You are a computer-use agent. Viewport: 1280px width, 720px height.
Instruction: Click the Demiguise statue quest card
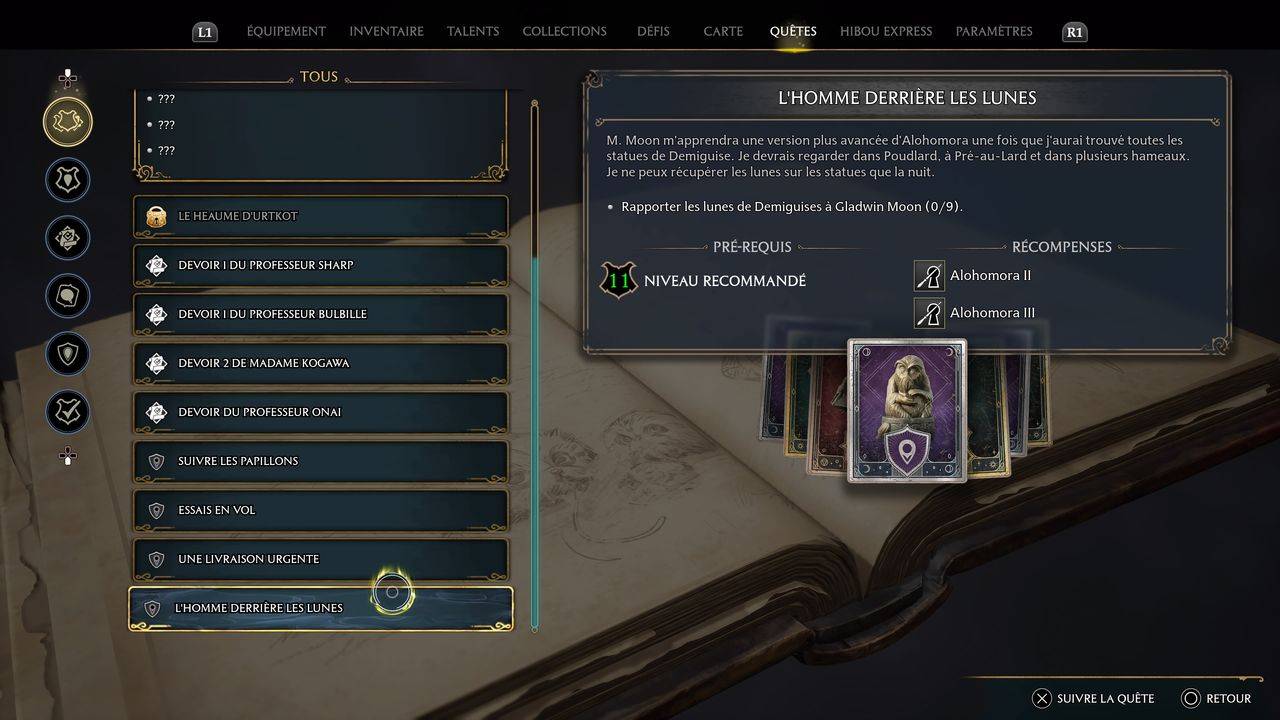(x=907, y=411)
